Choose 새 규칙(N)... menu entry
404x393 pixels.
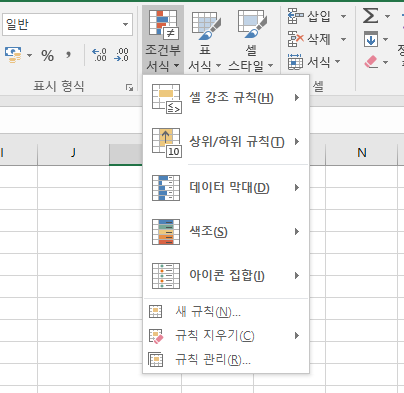pyautogui.click(x=226, y=312)
